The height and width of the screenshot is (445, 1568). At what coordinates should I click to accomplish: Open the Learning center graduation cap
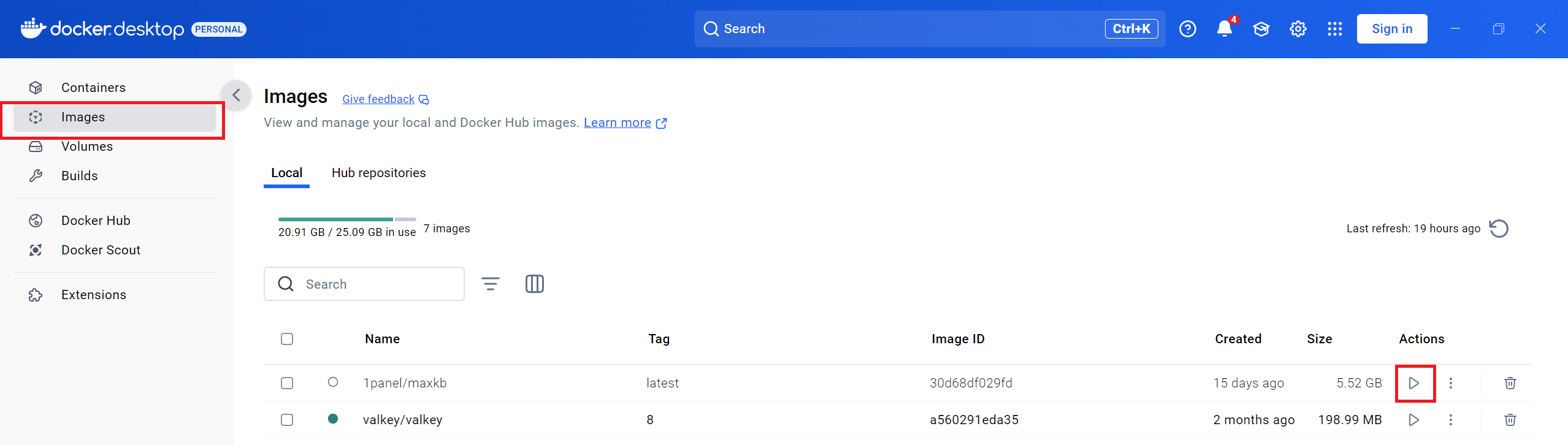coord(1261,29)
